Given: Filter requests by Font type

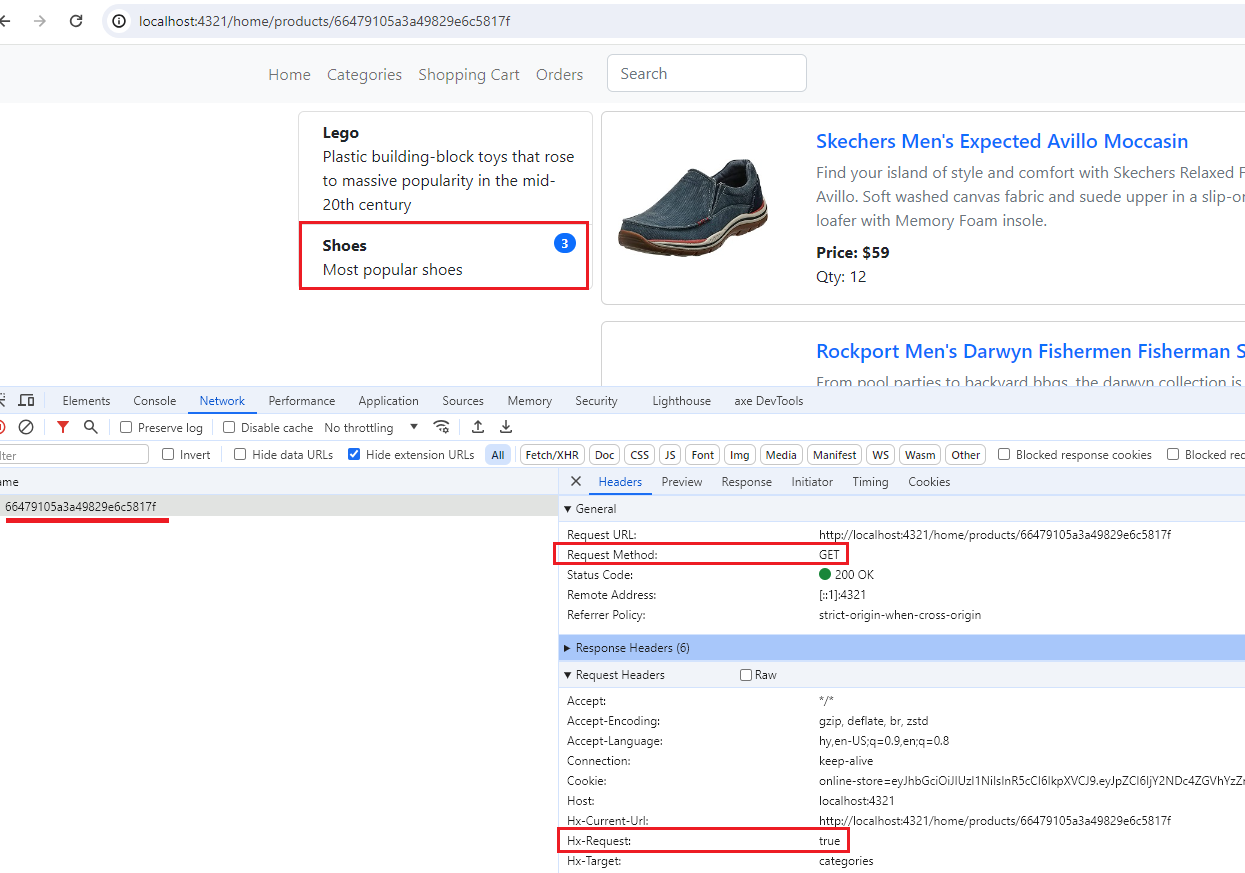Looking at the screenshot, I should pyautogui.click(x=703, y=455).
